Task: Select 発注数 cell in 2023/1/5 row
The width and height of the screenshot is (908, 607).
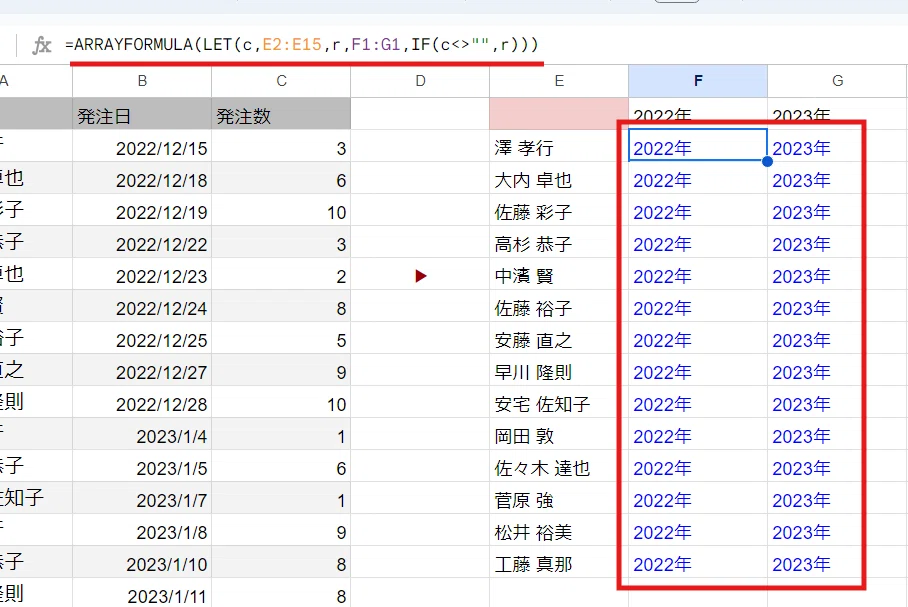Action: click(x=281, y=466)
